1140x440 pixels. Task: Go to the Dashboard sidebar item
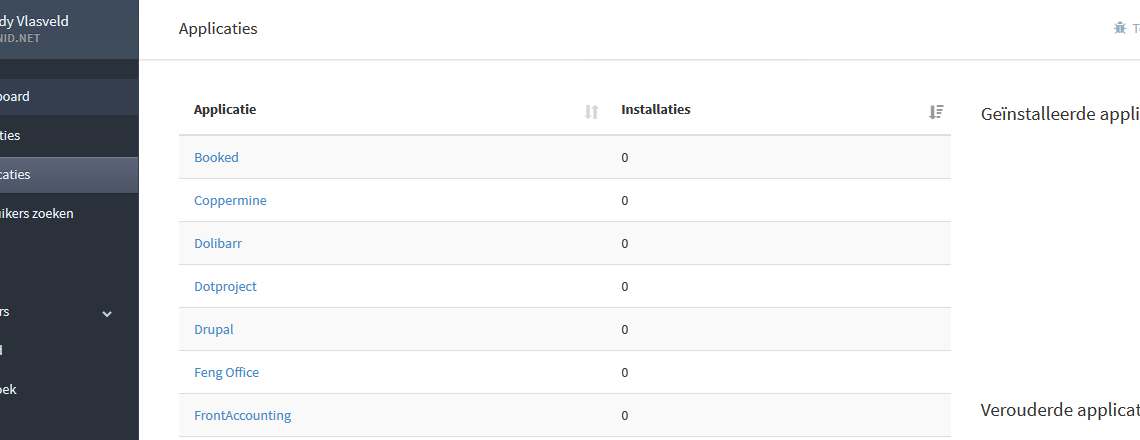click(x=69, y=97)
